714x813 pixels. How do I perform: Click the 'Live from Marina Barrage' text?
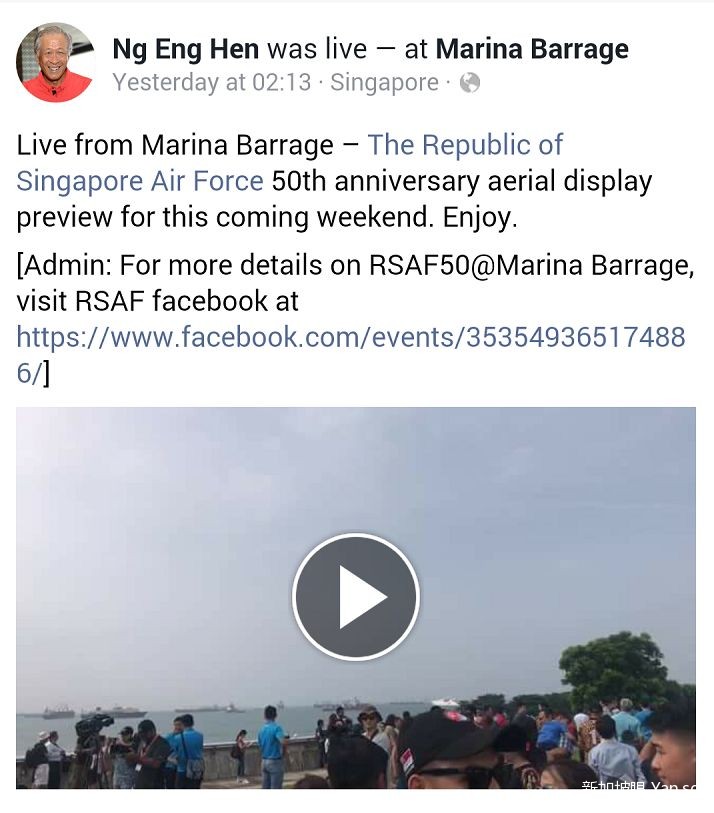175,145
